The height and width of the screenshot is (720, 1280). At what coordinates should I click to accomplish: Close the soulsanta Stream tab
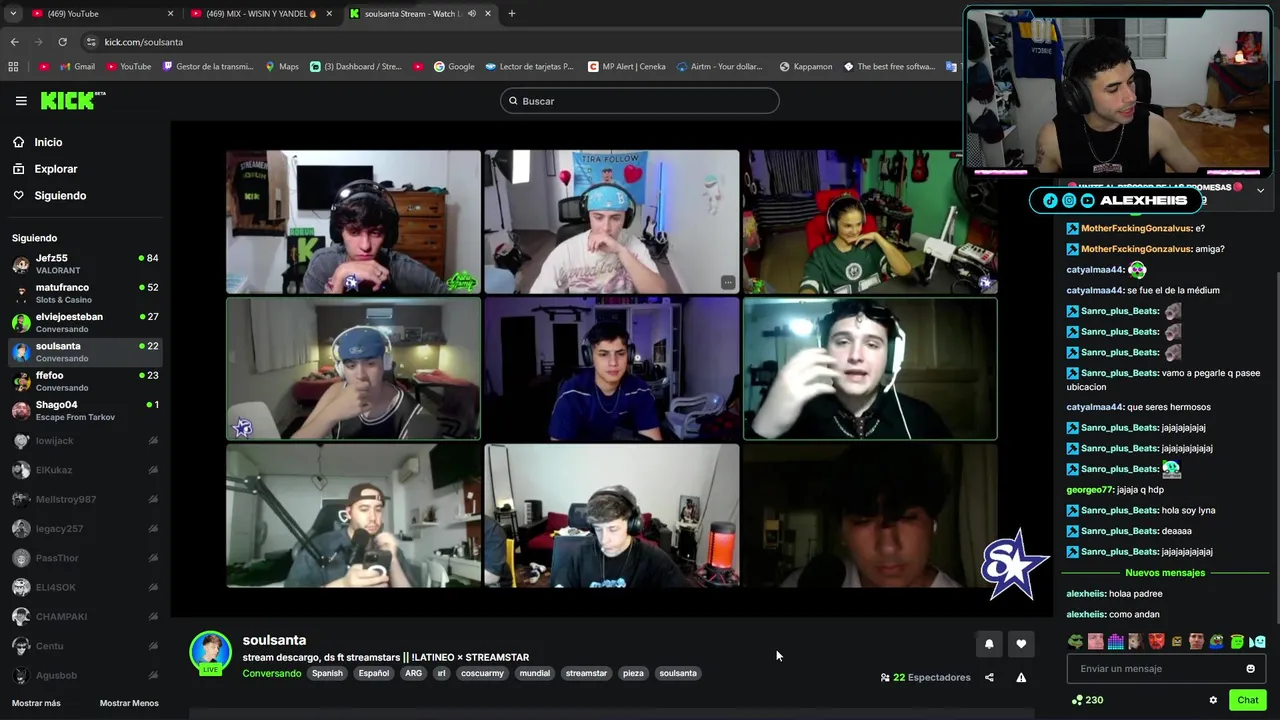point(488,14)
